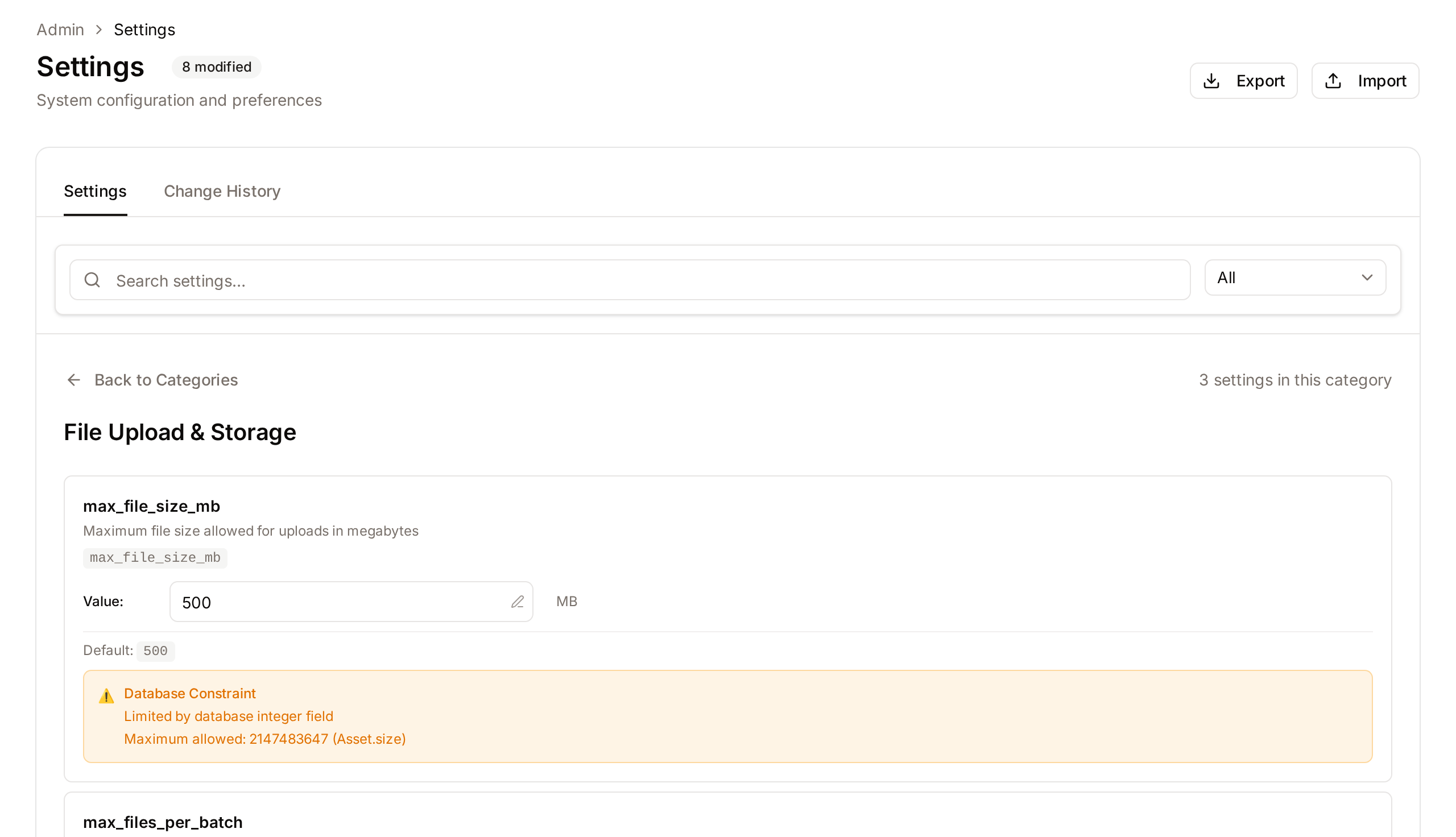Click the 3 settings in this category text
1456x837 pixels.
tap(1294, 380)
